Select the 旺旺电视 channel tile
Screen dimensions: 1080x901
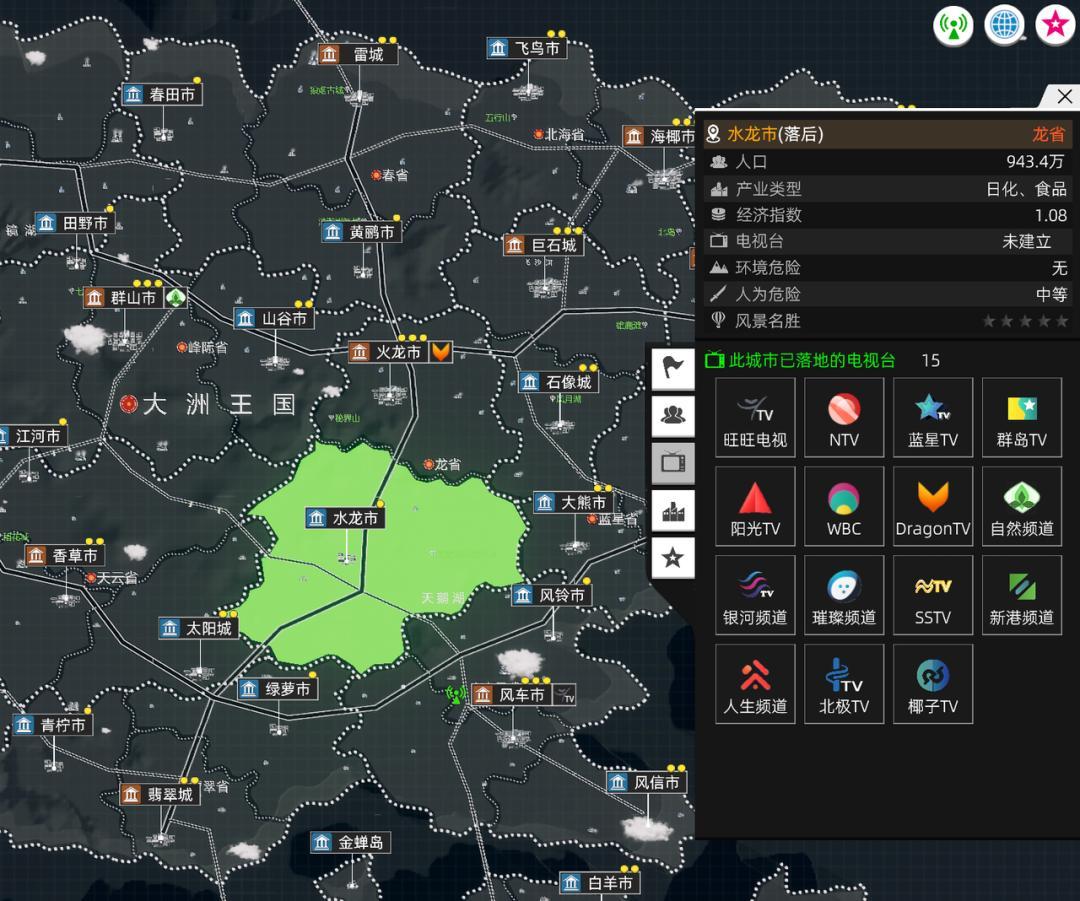(755, 418)
